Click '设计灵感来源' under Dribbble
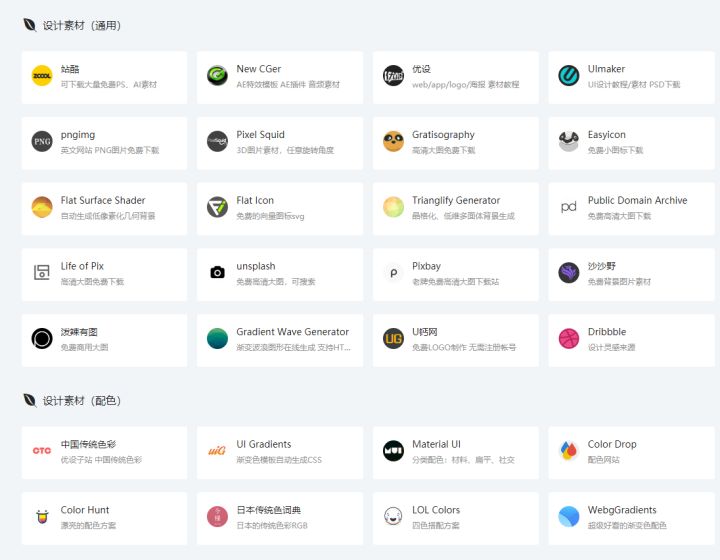Viewport: 720px width, 560px height. (611, 347)
